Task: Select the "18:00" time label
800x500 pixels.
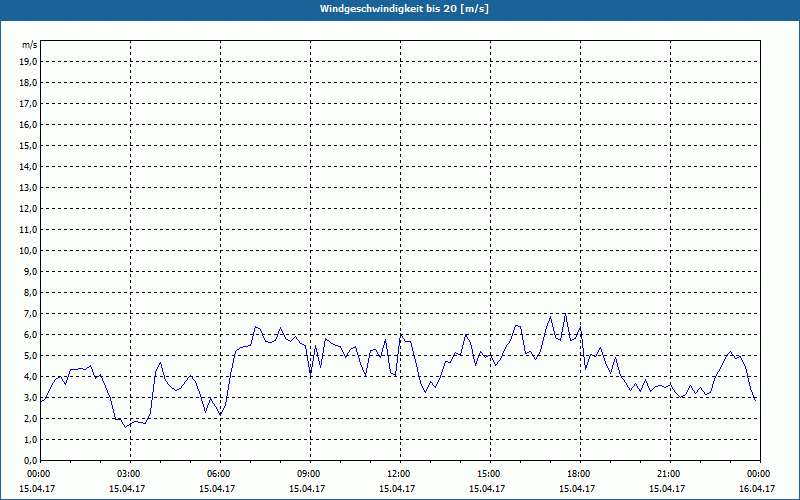Action: click(x=579, y=474)
